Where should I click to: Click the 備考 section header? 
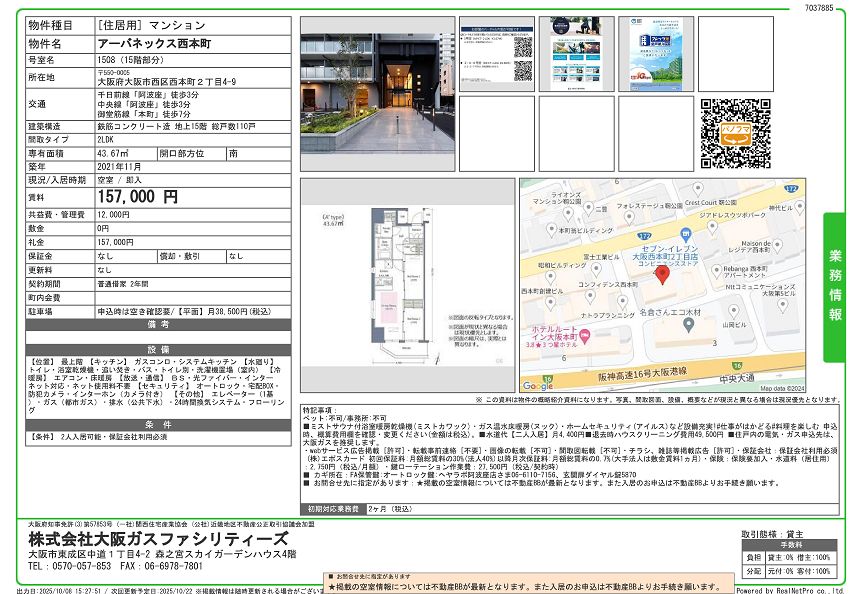158,325
